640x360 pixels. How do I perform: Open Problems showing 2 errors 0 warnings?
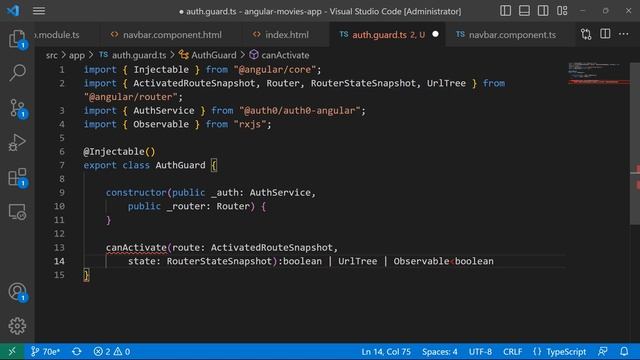tap(112, 351)
